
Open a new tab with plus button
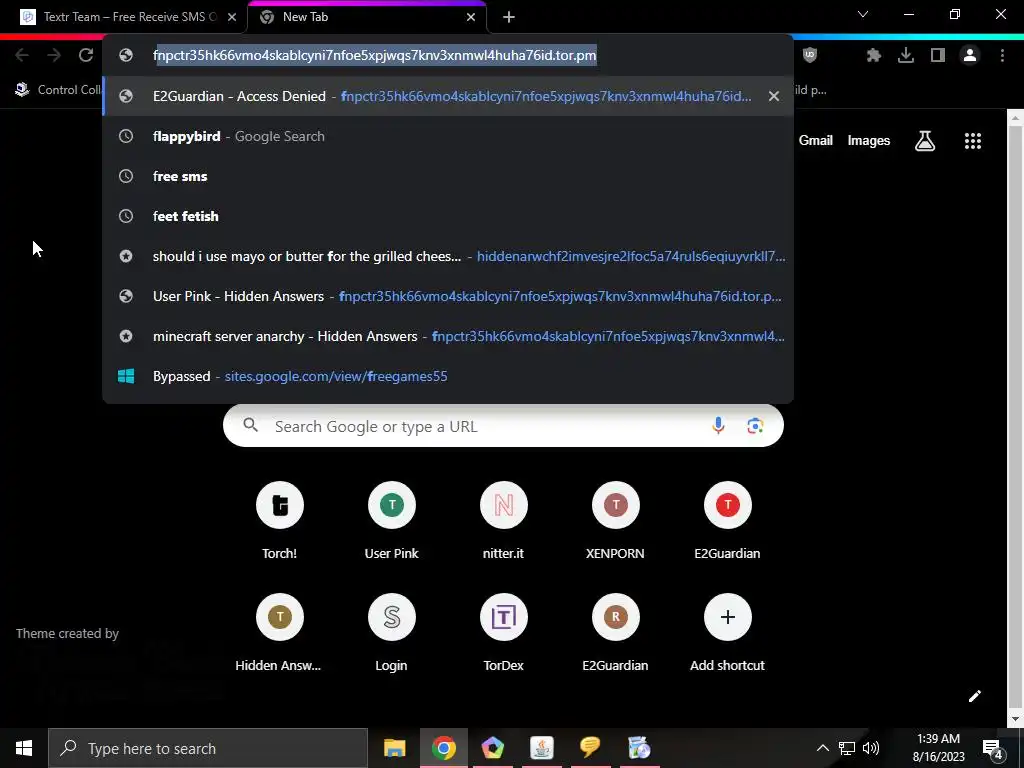click(x=509, y=17)
